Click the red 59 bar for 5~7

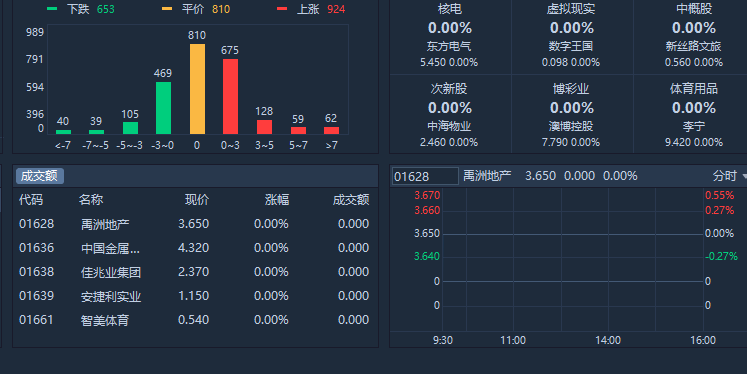[x=298, y=131]
